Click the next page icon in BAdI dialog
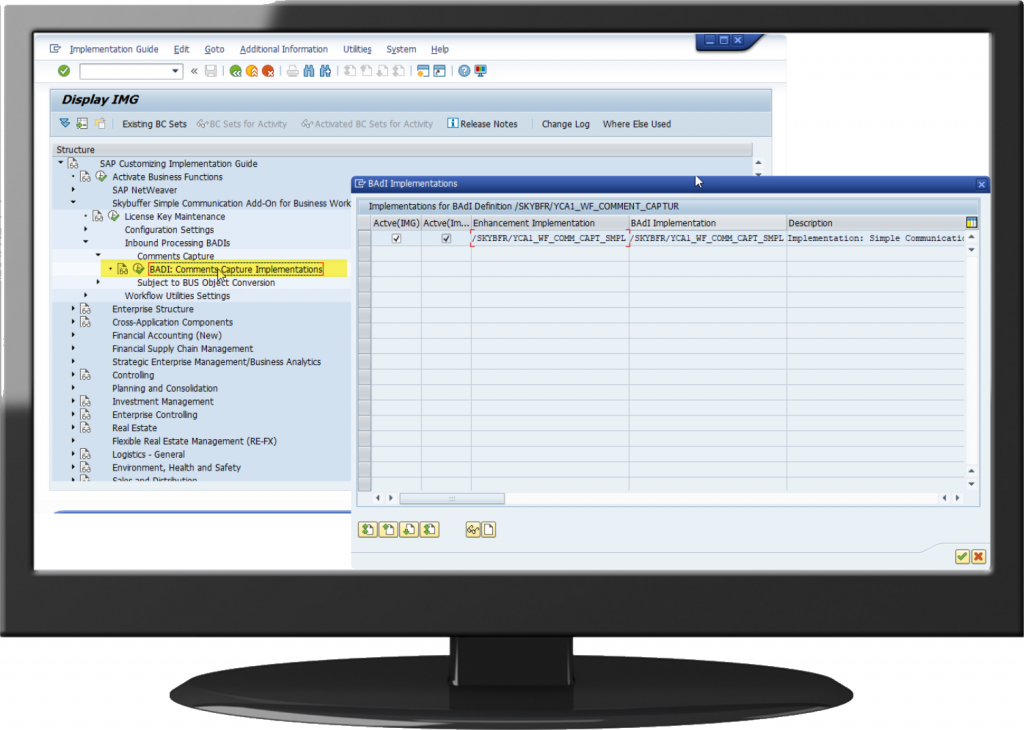The image size is (1024, 730). click(x=409, y=530)
